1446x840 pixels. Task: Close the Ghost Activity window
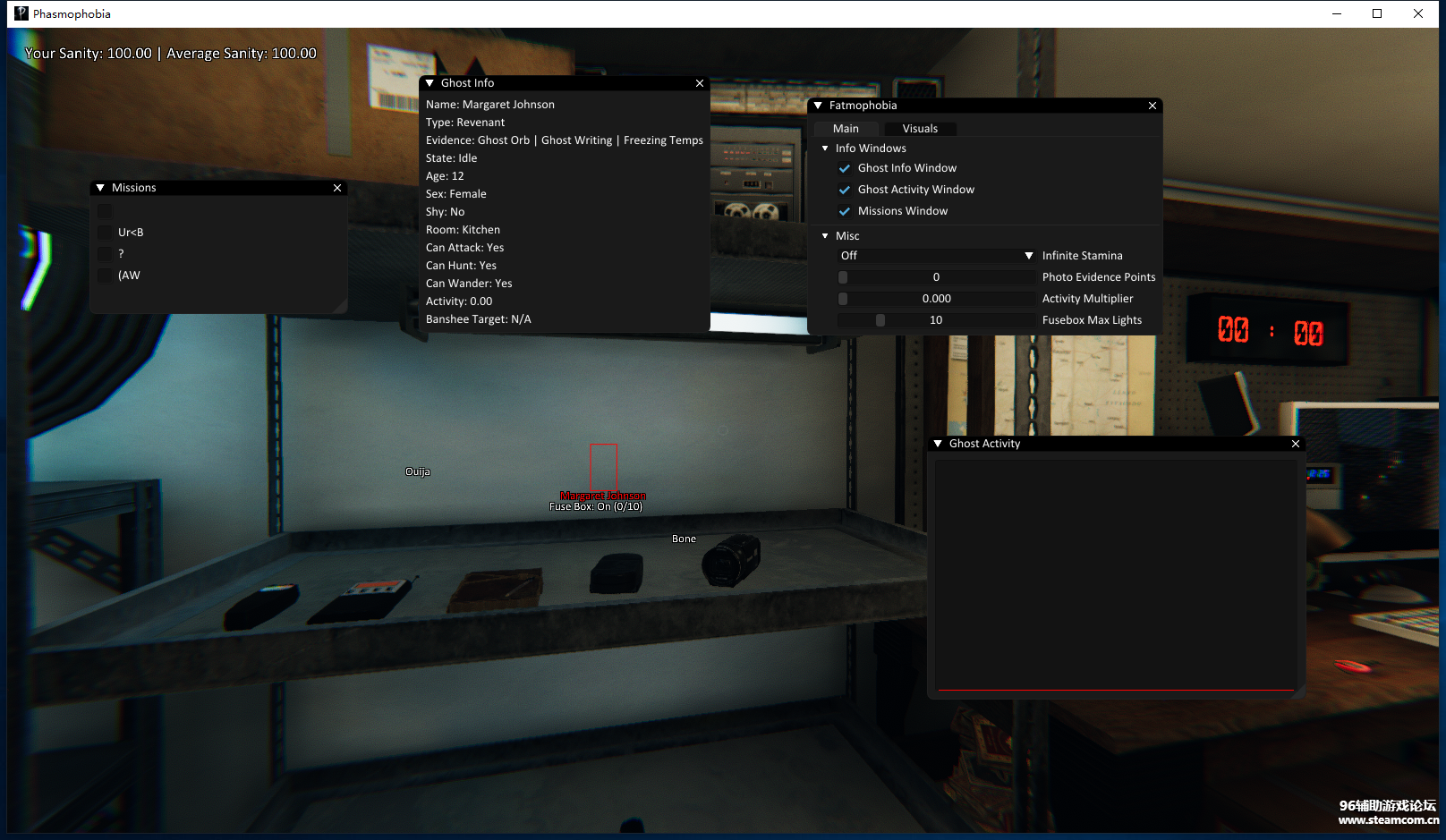tap(1296, 444)
